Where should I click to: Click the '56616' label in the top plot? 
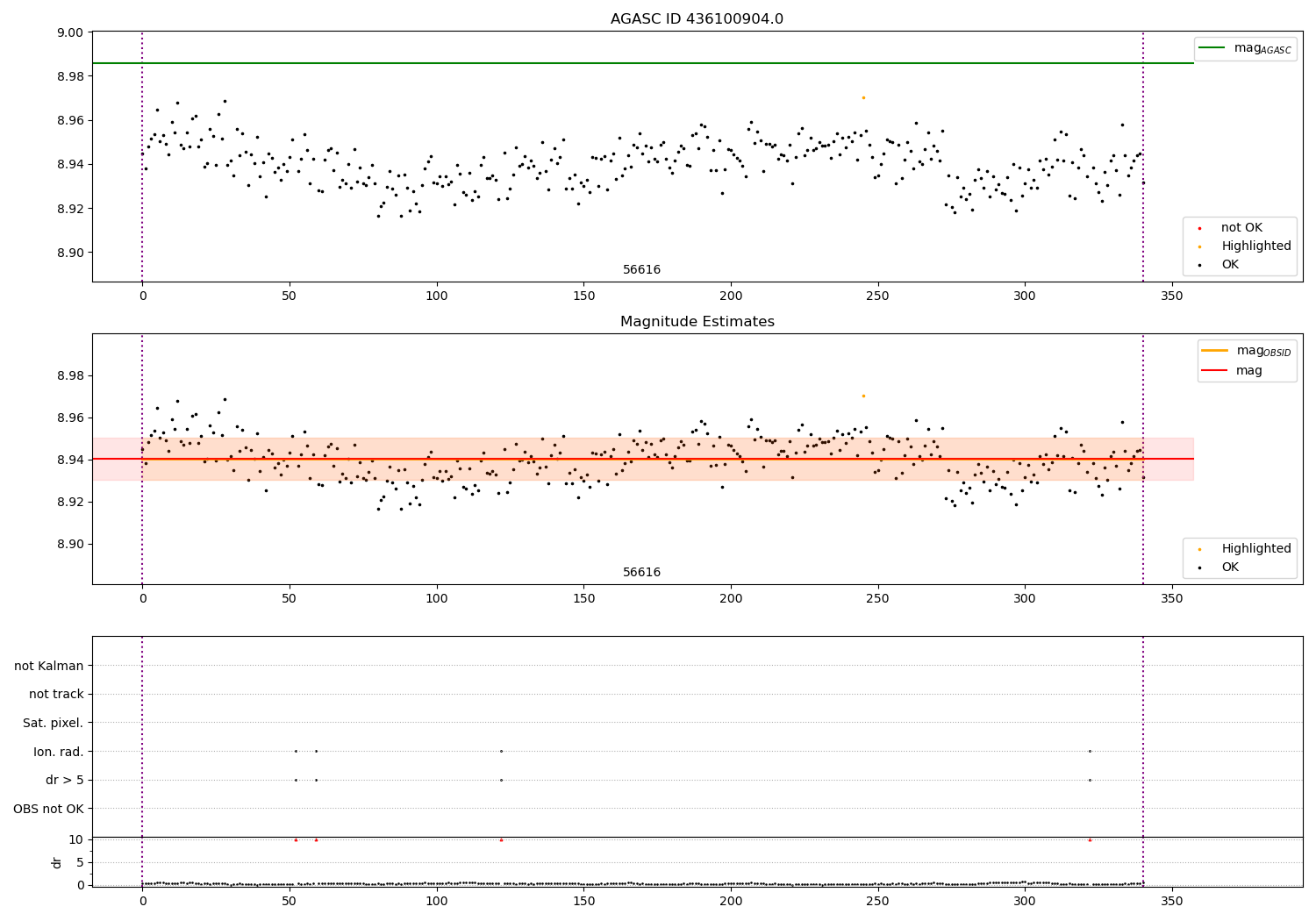pyautogui.click(x=641, y=270)
